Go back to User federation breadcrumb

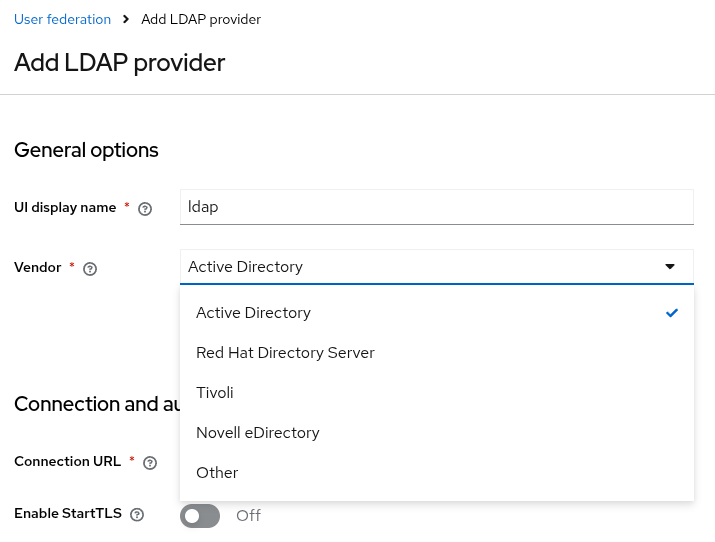point(62,20)
